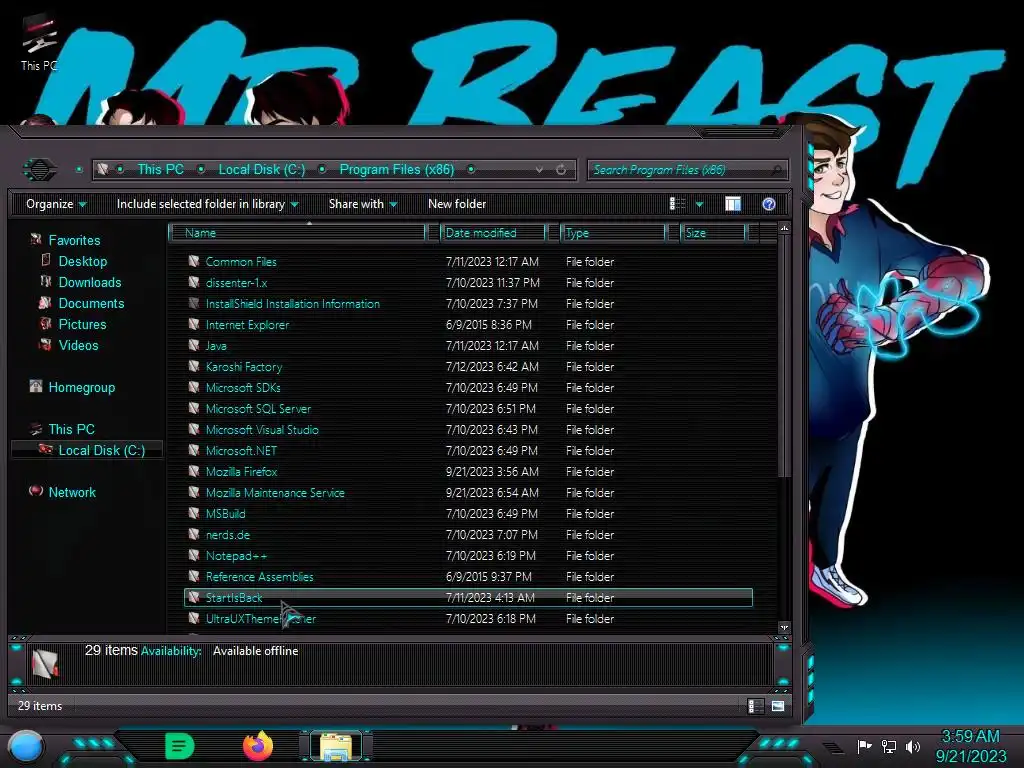Open the green notes app on taskbar
Viewport: 1024px width, 768px height.
point(180,746)
